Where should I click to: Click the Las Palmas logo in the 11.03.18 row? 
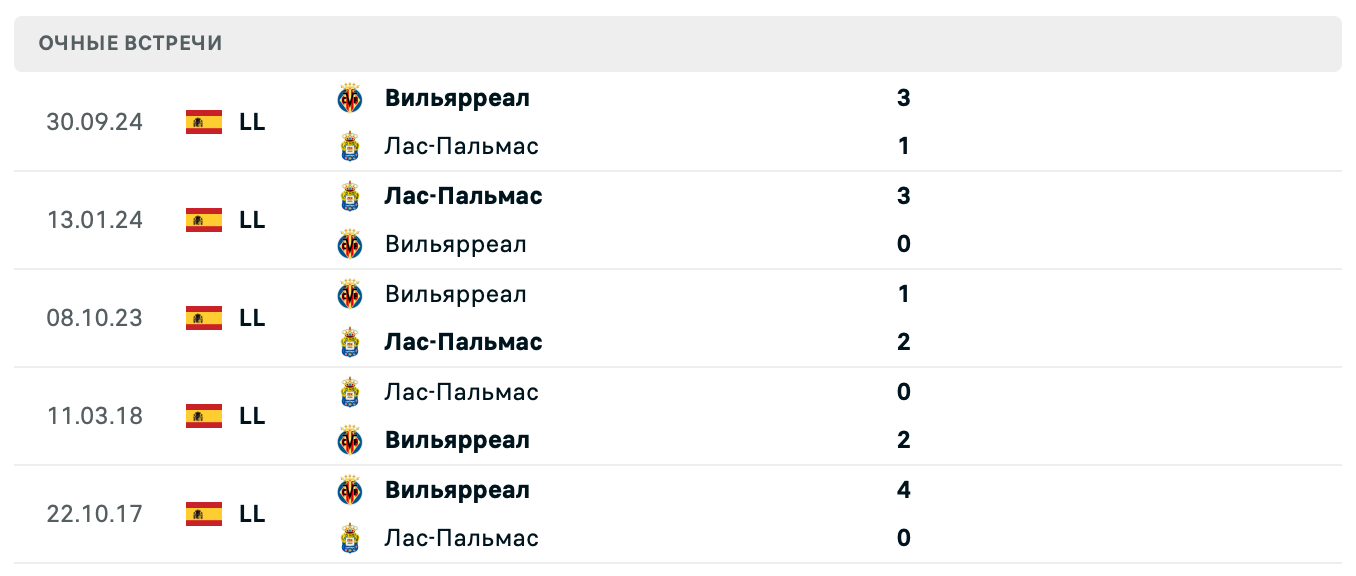351,391
